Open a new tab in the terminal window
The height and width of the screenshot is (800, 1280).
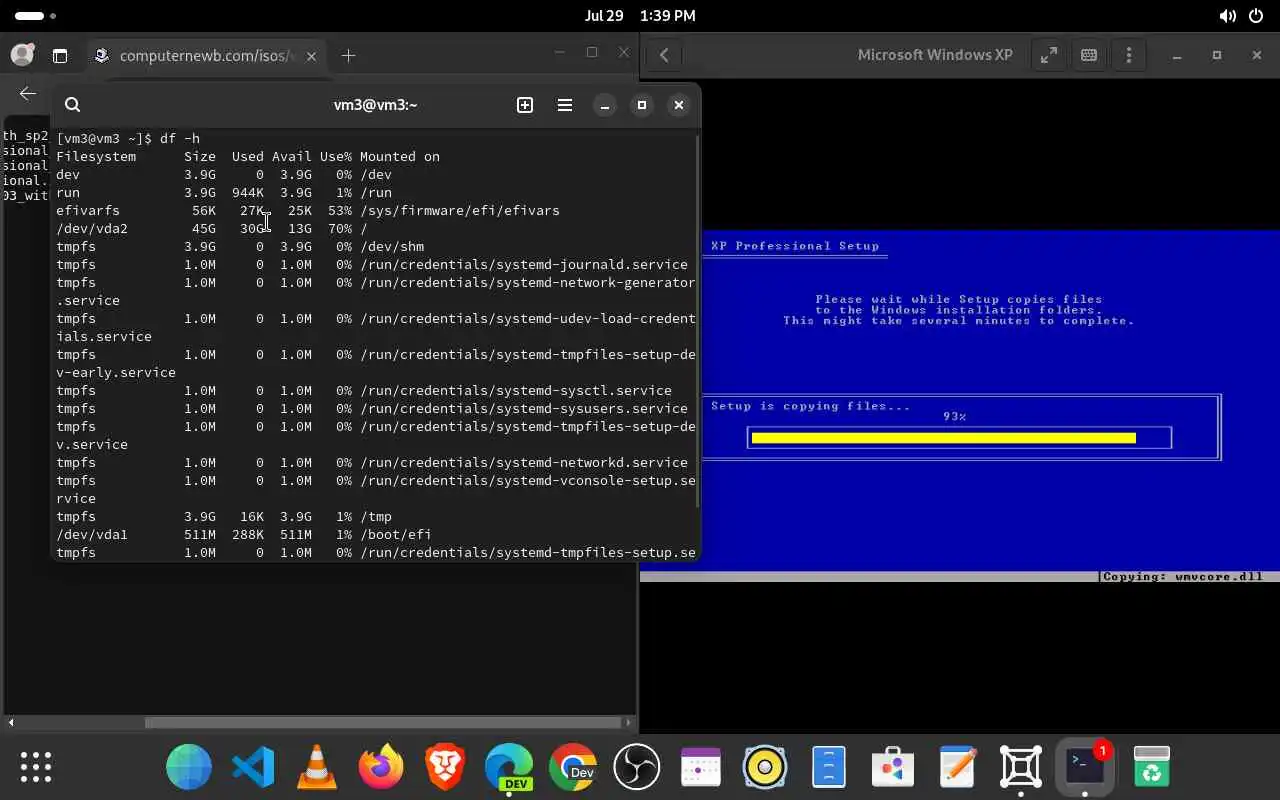coord(525,104)
